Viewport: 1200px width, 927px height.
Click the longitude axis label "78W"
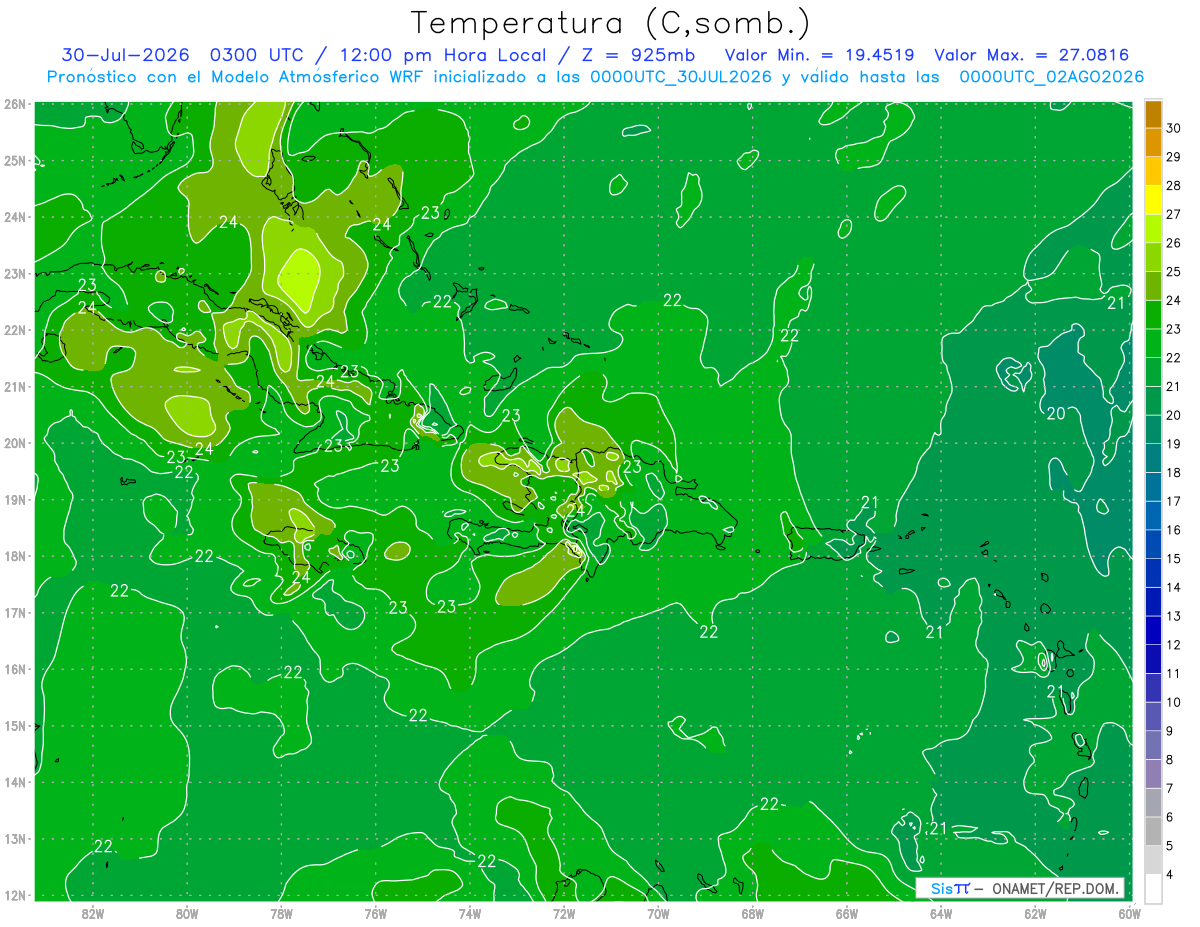click(281, 912)
